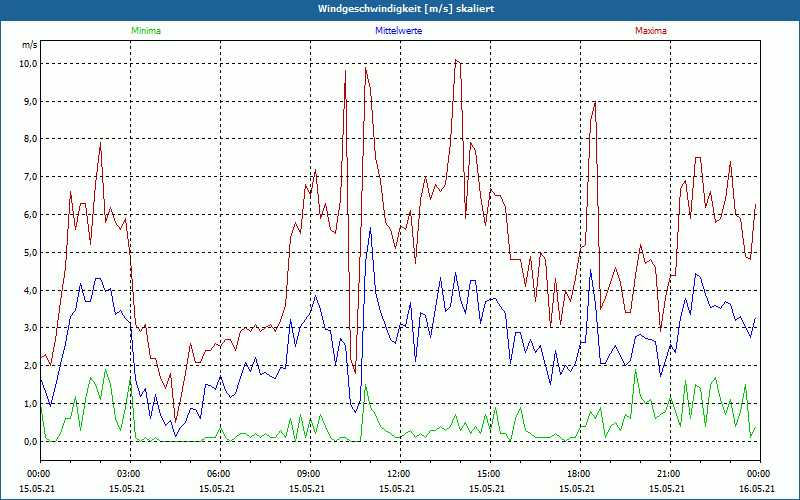Click the 18:00 time axis label
Screen dimensions: 800x500
[x=580, y=474]
